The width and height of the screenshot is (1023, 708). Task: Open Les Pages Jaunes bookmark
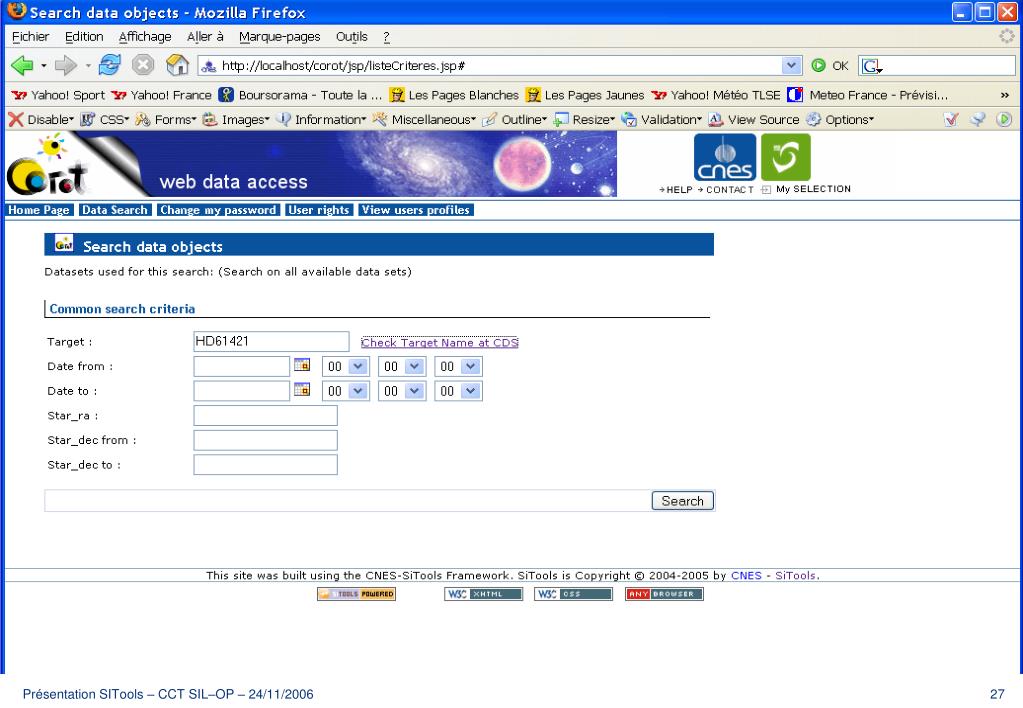point(585,95)
